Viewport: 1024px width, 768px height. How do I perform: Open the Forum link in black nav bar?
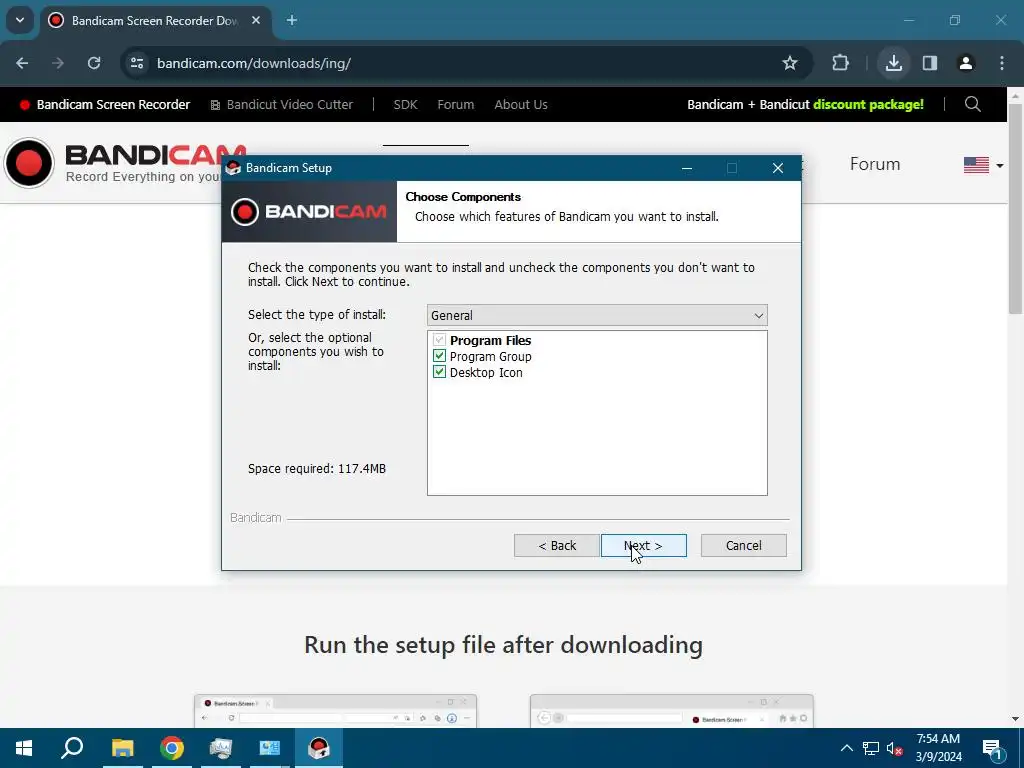pos(455,104)
